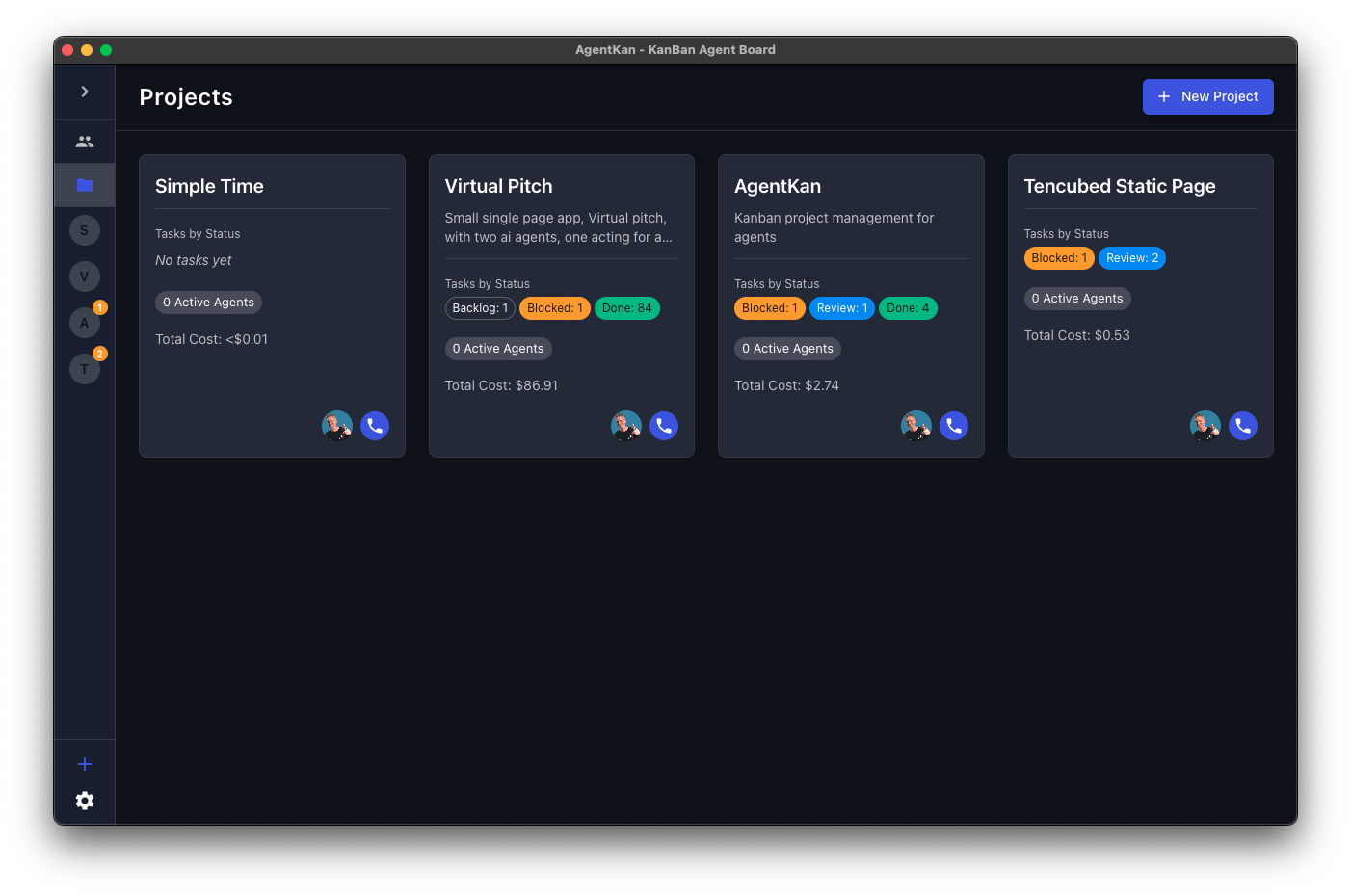
Task: Call the agent on Tencubed Static Page
Action: (x=1242, y=425)
